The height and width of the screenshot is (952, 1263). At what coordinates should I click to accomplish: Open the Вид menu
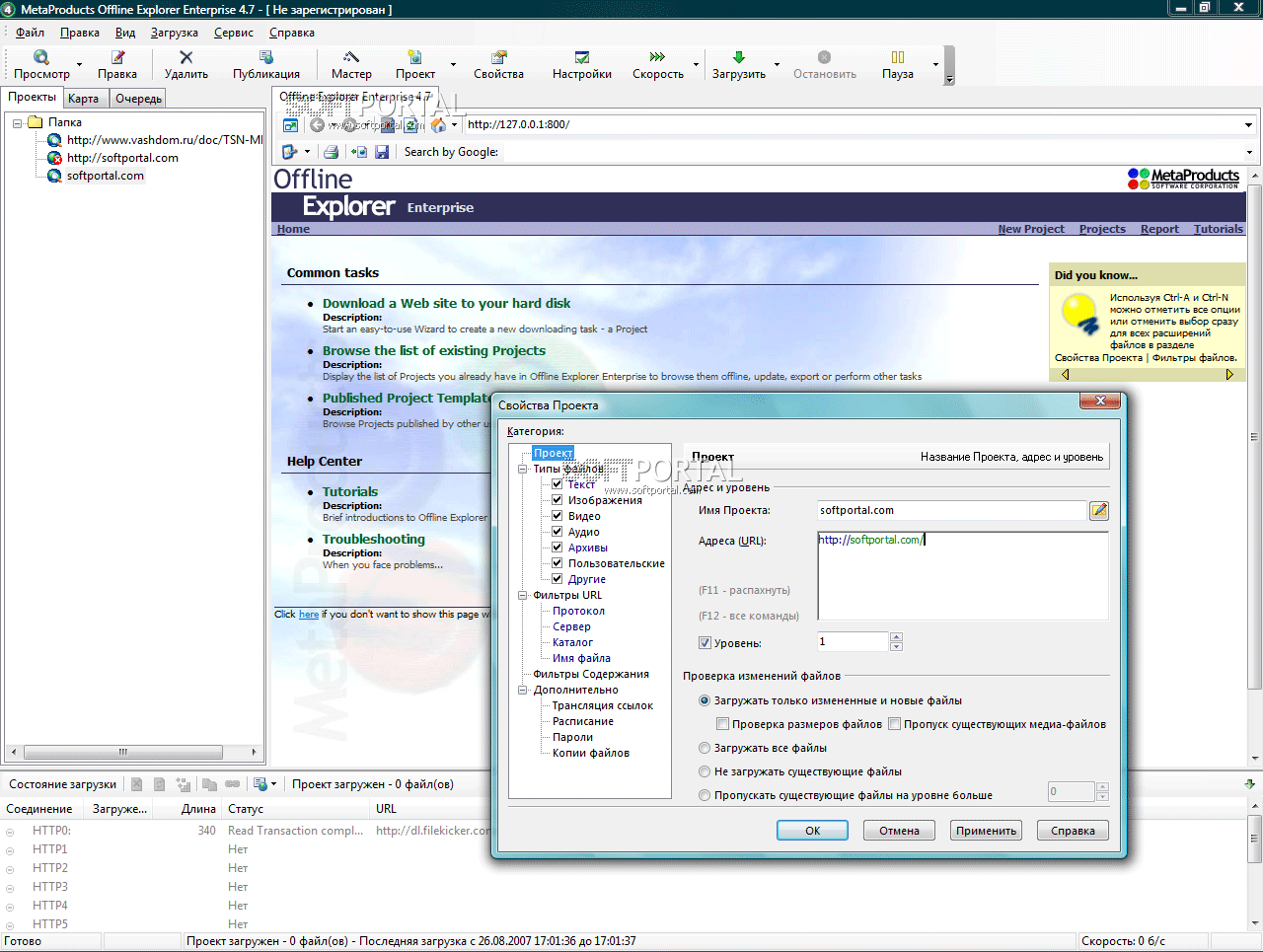(x=125, y=33)
